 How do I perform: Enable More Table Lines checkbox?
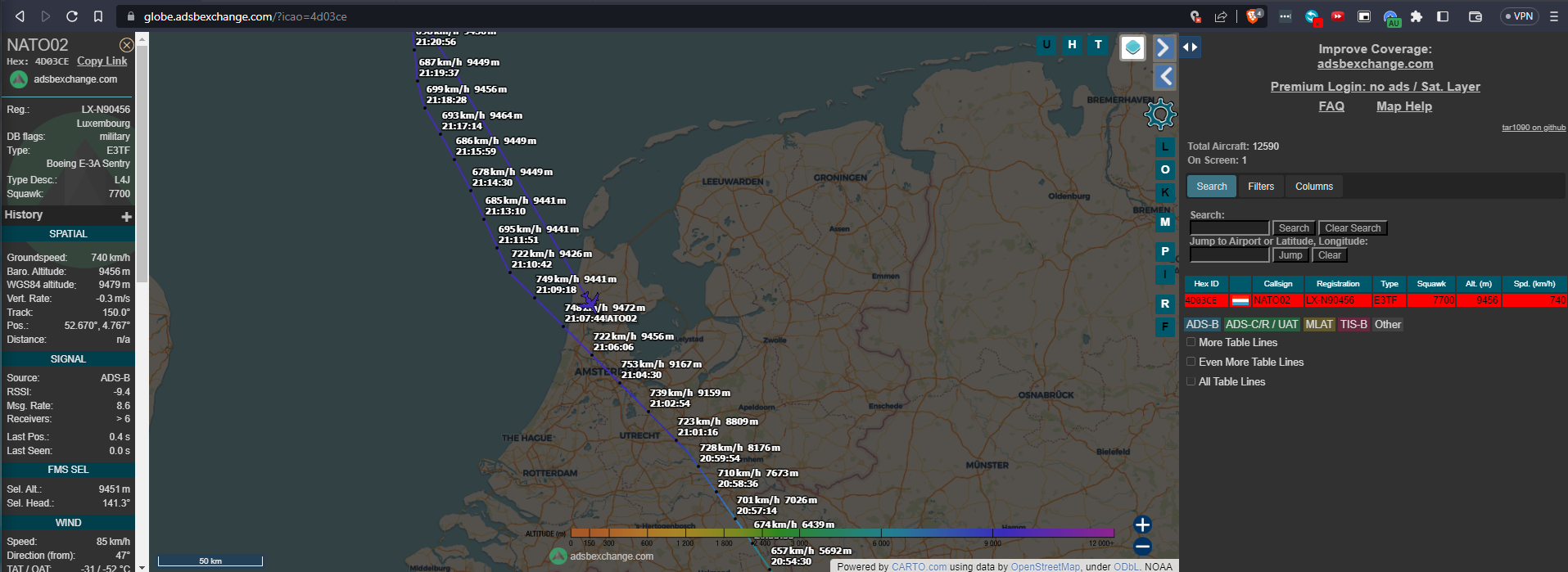point(1191,342)
